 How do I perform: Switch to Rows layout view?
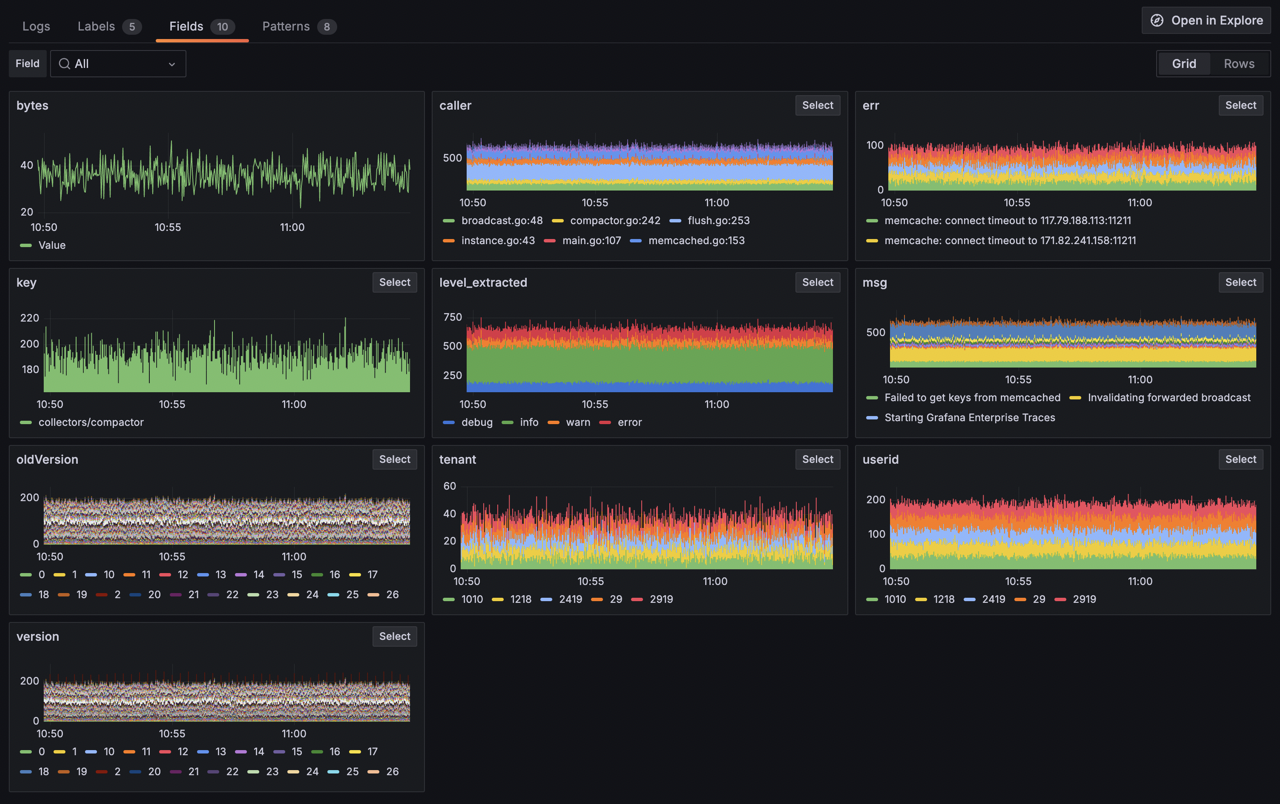(x=1238, y=63)
